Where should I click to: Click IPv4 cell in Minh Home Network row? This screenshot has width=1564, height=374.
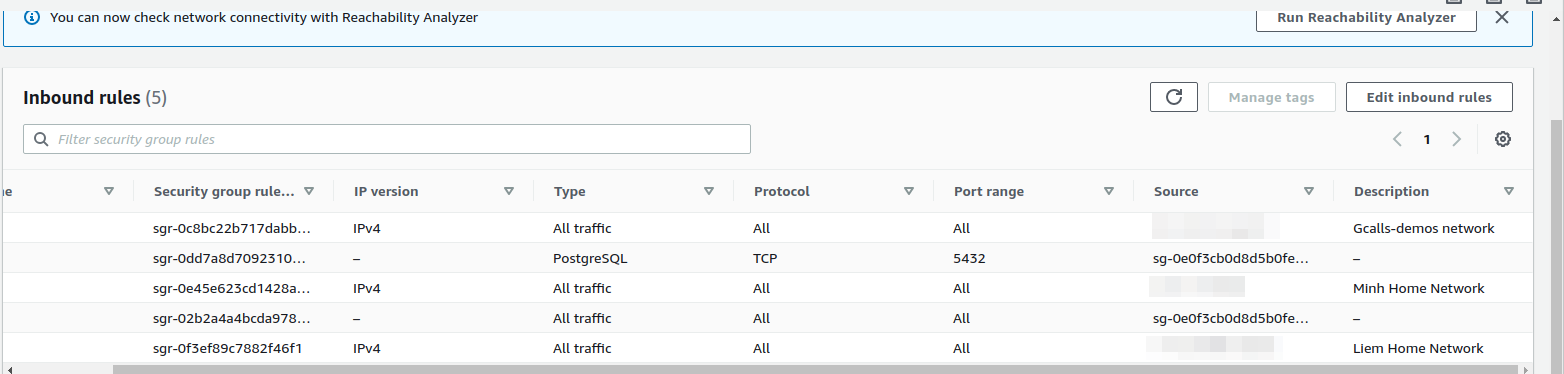pos(367,288)
